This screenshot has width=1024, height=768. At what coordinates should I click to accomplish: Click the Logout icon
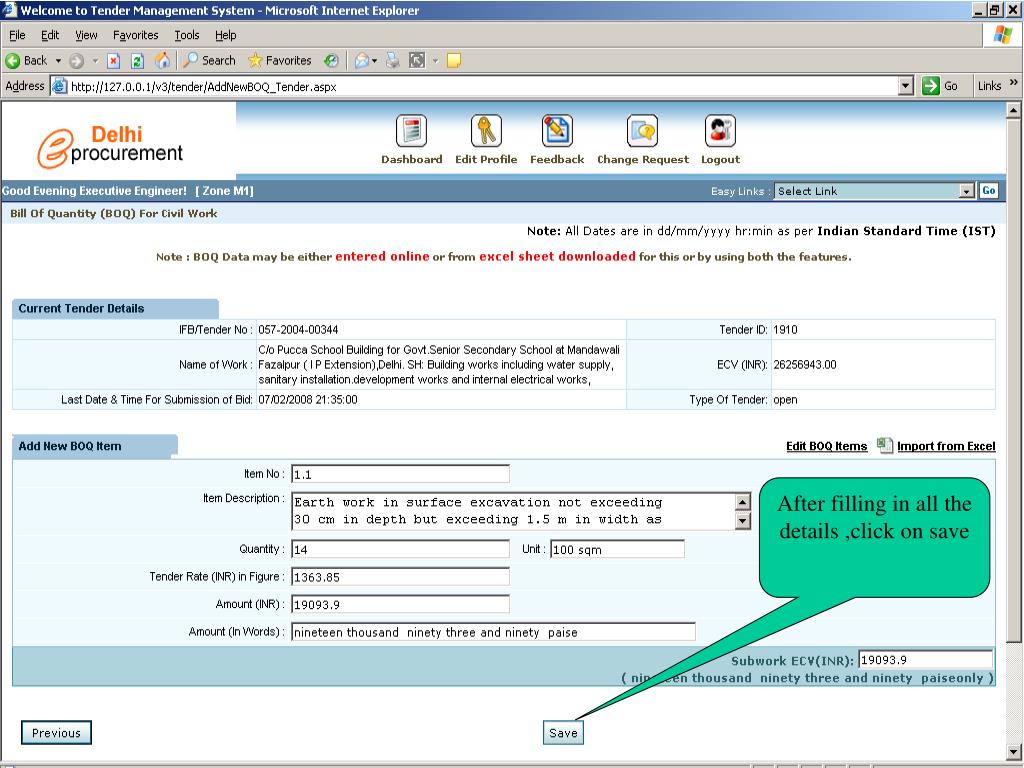(720, 131)
